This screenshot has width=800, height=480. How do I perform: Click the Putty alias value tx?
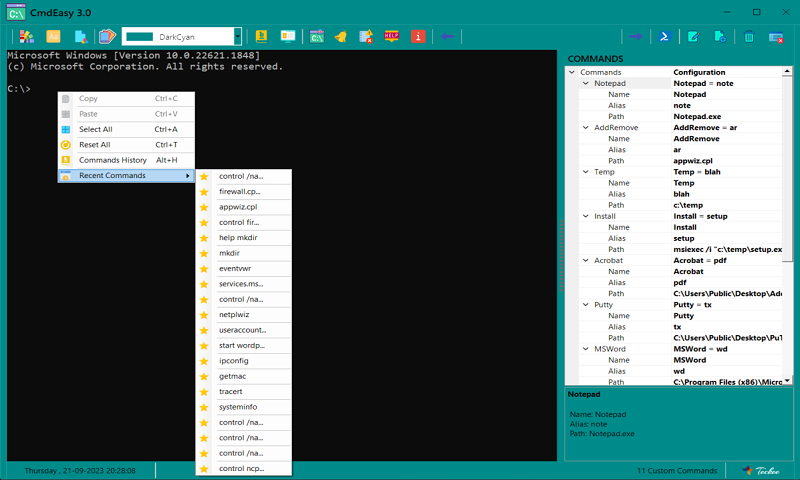[677, 327]
